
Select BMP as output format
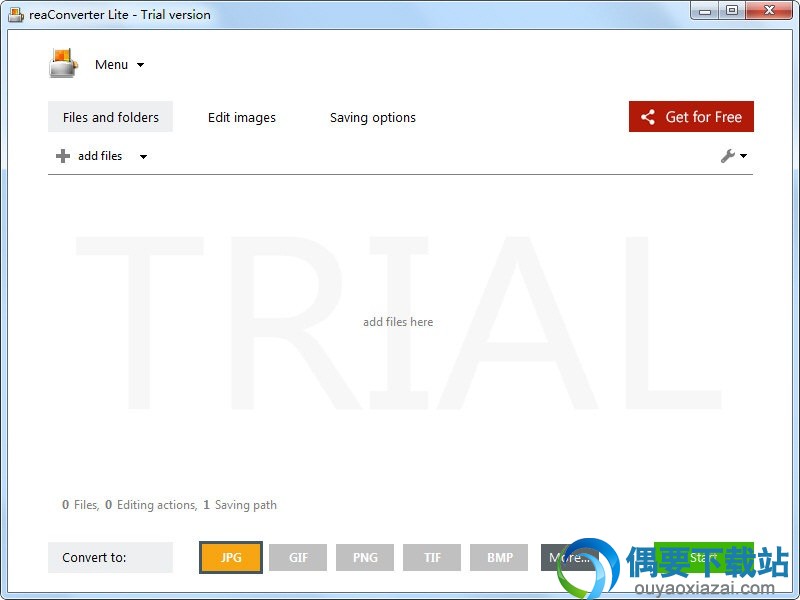point(499,558)
